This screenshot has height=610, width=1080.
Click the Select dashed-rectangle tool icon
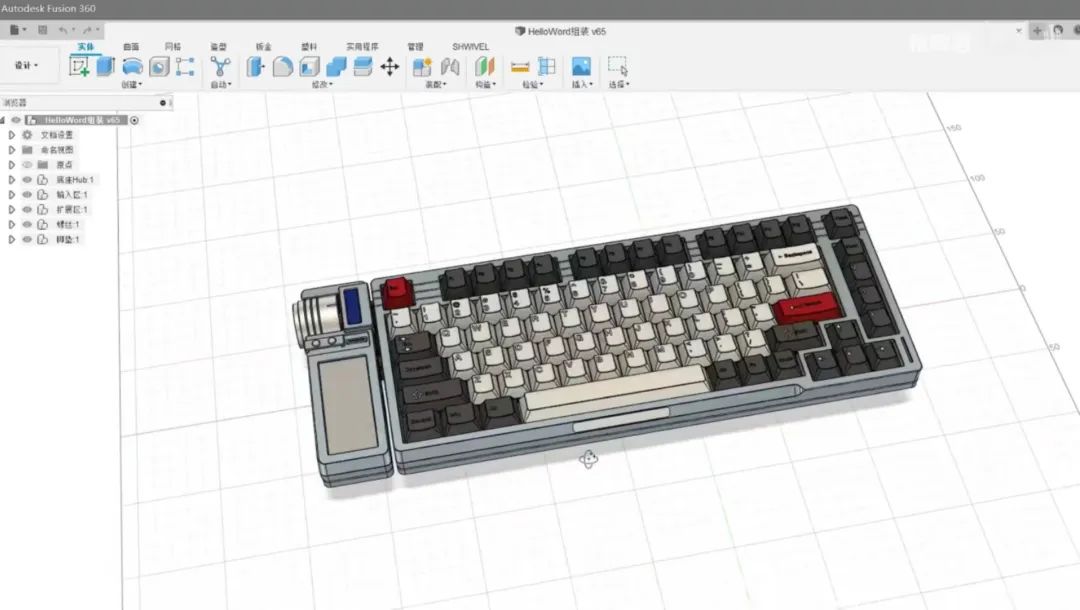coord(618,66)
